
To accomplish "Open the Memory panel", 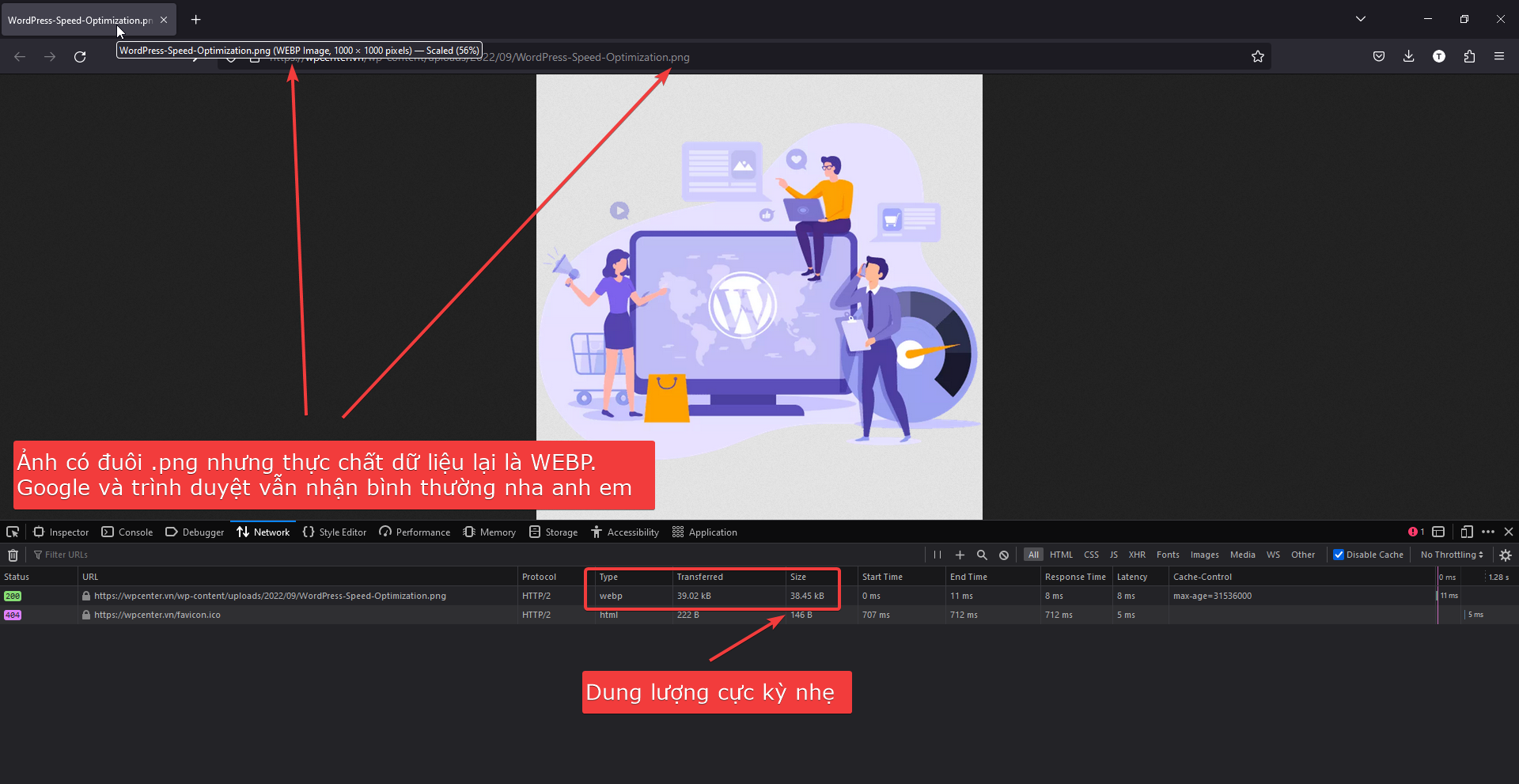I will [490, 532].
